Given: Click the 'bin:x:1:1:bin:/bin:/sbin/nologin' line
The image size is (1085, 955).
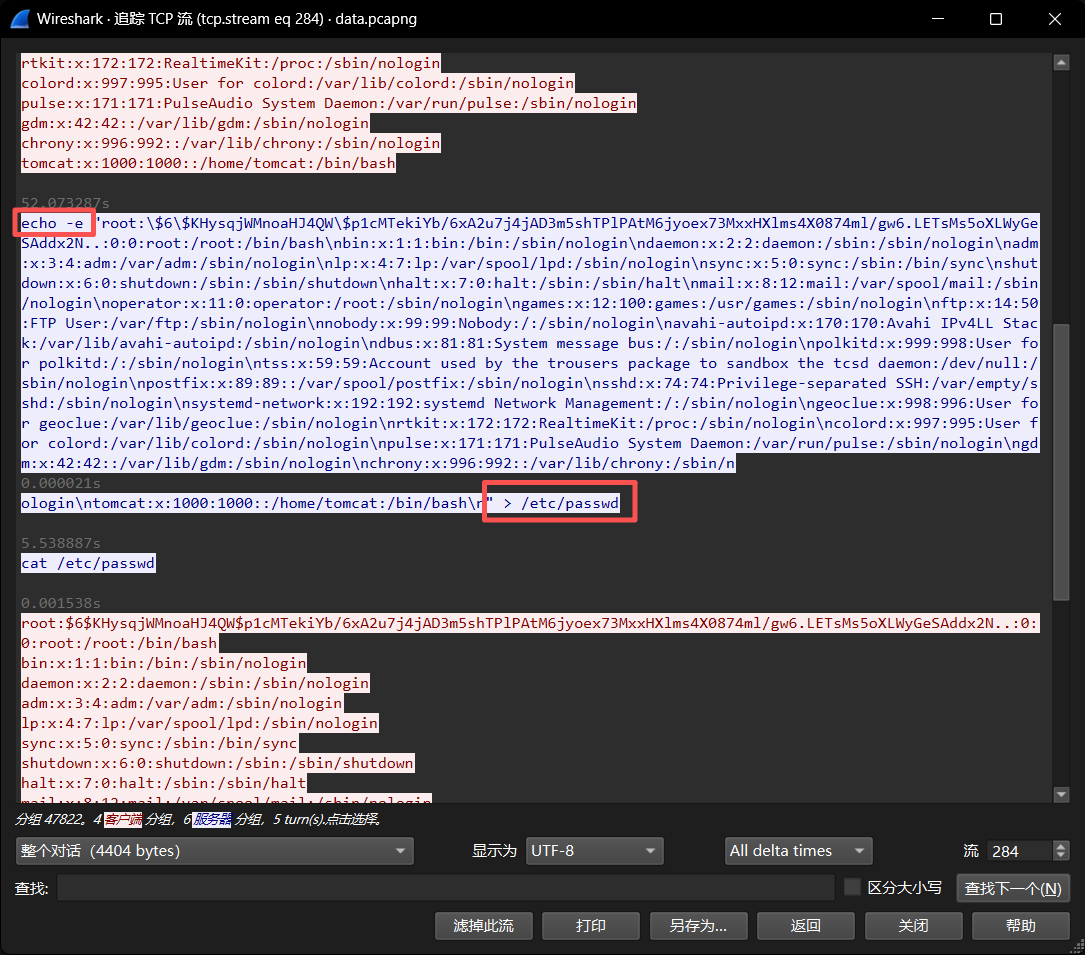Looking at the screenshot, I should click(x=163, y=663).
